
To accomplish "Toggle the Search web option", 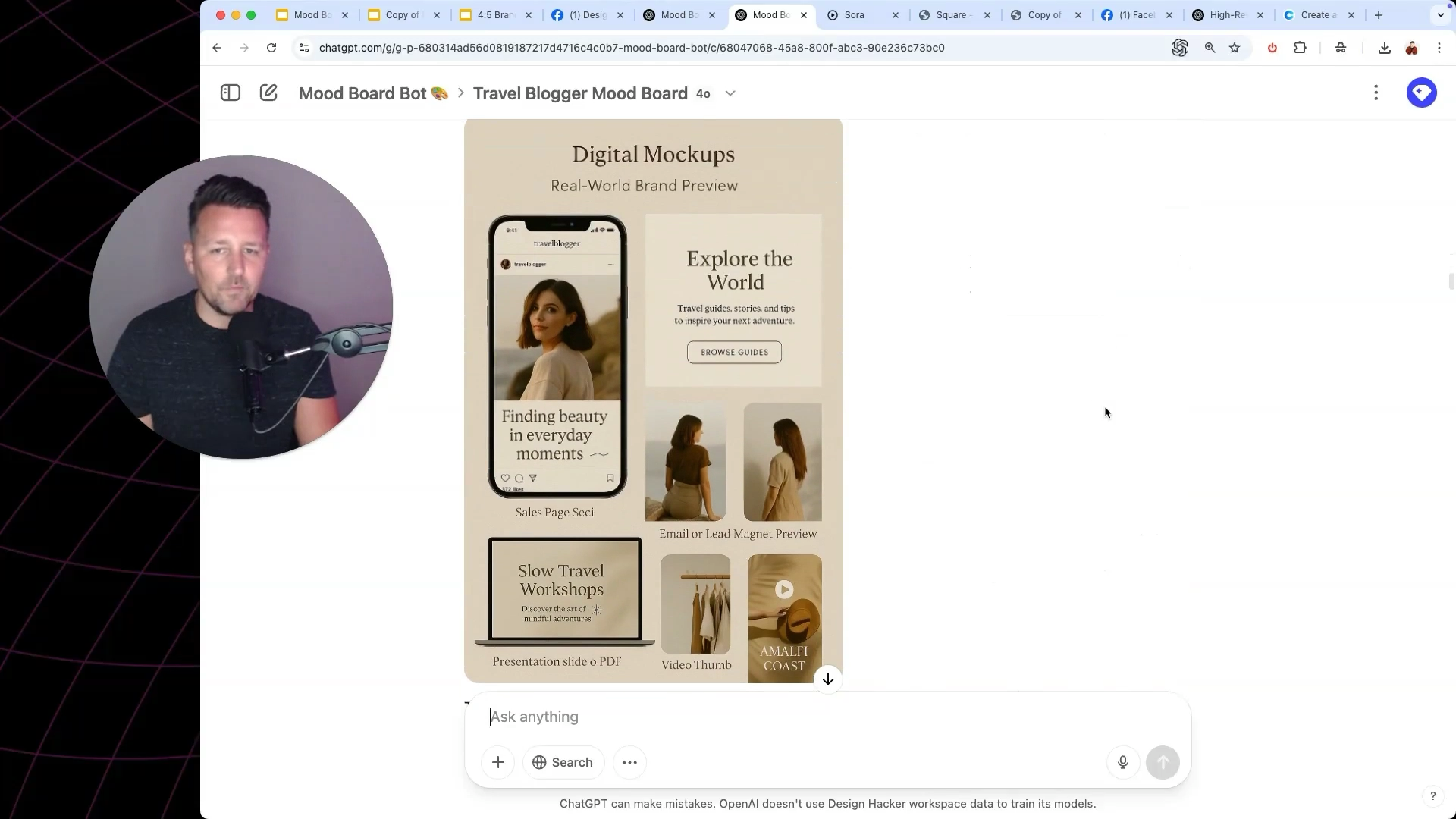I will [563, 762].
